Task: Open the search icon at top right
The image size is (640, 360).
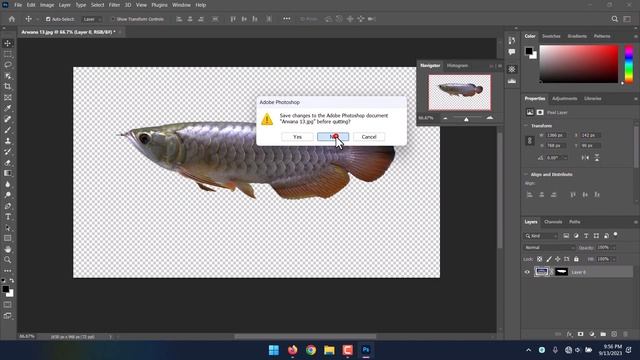Action: tap(614, 19)
